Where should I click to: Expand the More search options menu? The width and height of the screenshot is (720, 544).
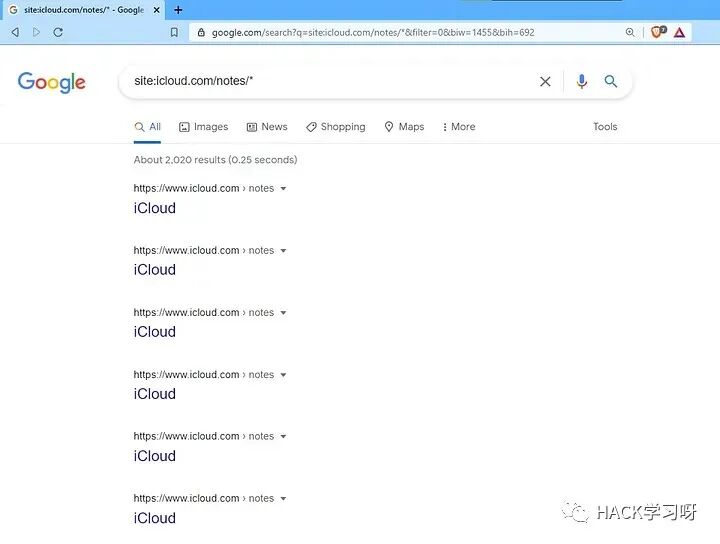tap(458, 127)
